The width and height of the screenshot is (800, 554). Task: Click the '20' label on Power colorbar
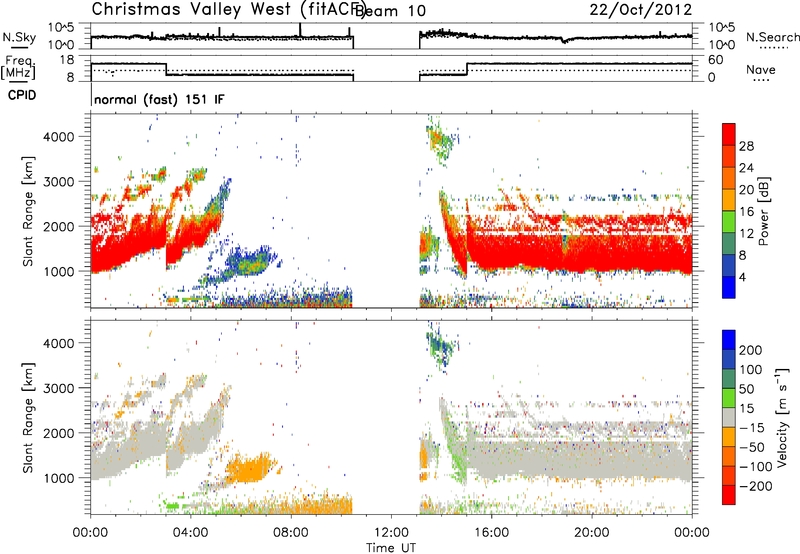pos(746,190)
